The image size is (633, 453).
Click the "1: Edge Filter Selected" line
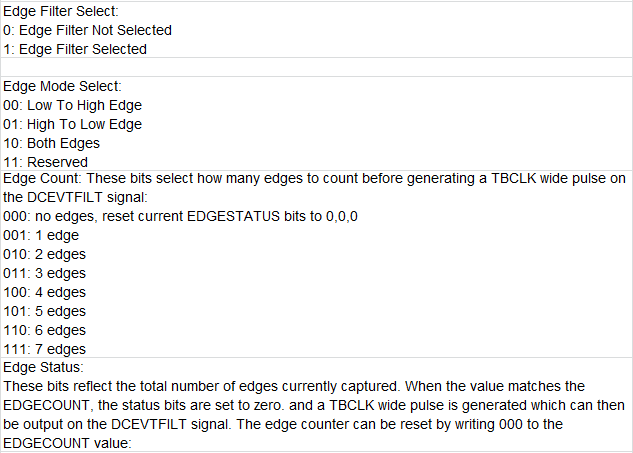click(x=75, y=49)
